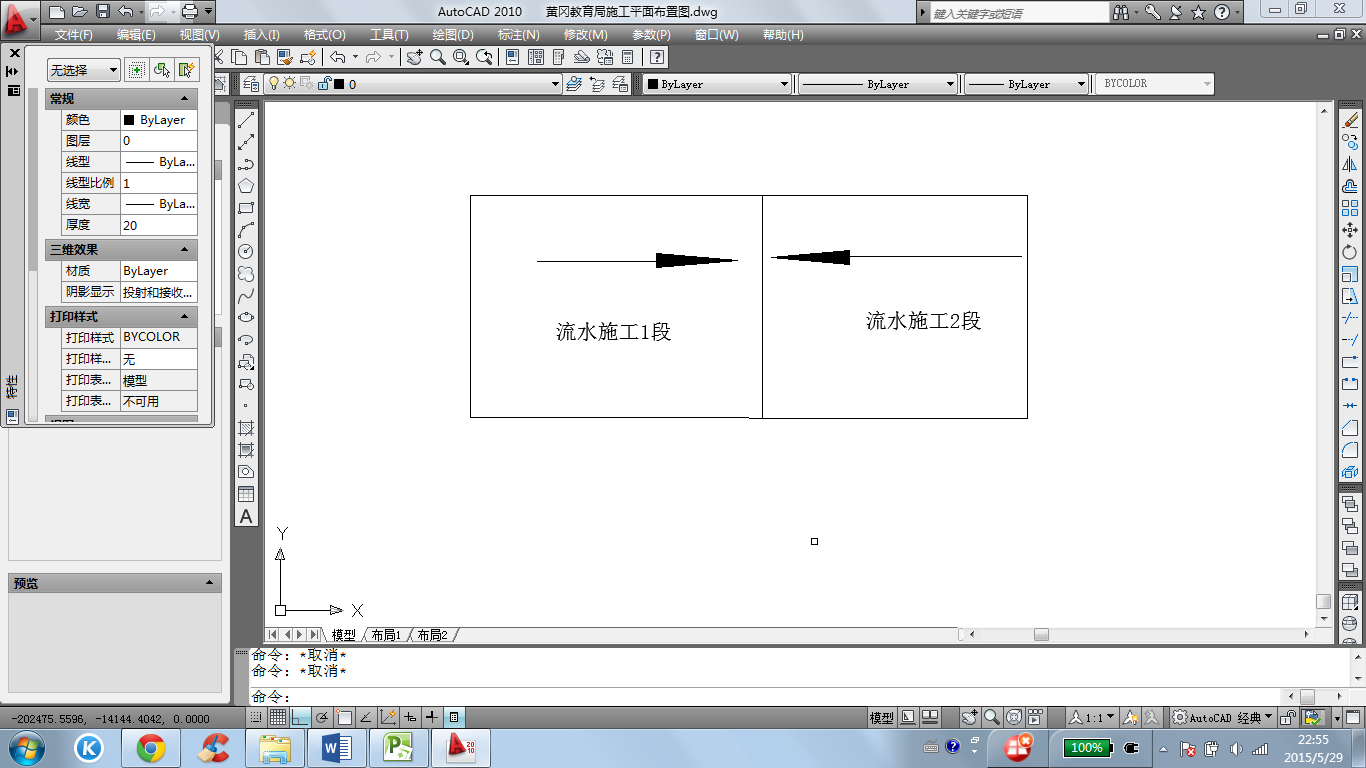Open Word from the taskbar
1366x768 pixels.
point(337,748)
